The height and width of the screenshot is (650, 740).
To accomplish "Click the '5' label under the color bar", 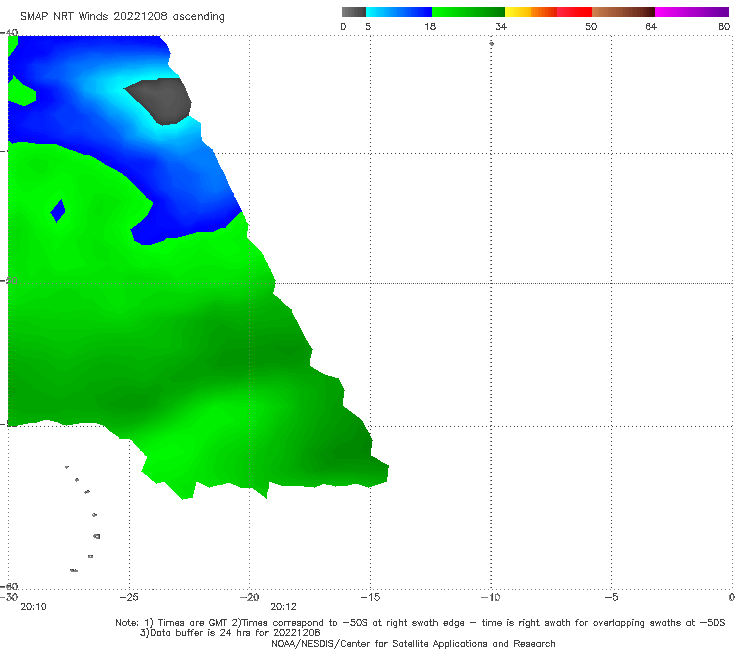I will click(368, 27).
